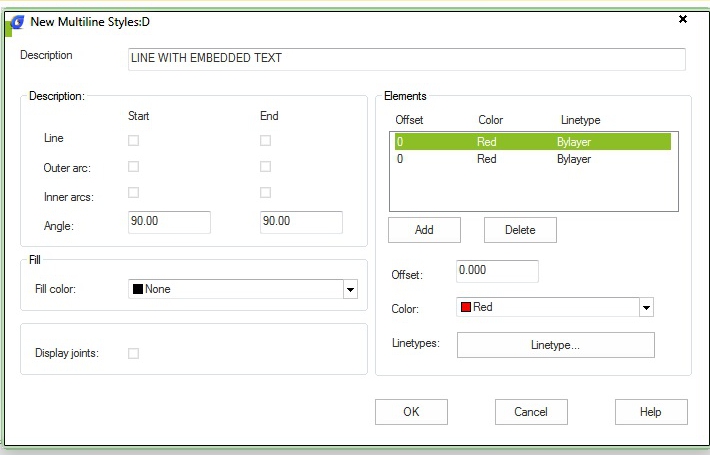Click the Offset column header
This screenshot has width=710, height=455.
(409, 120)
